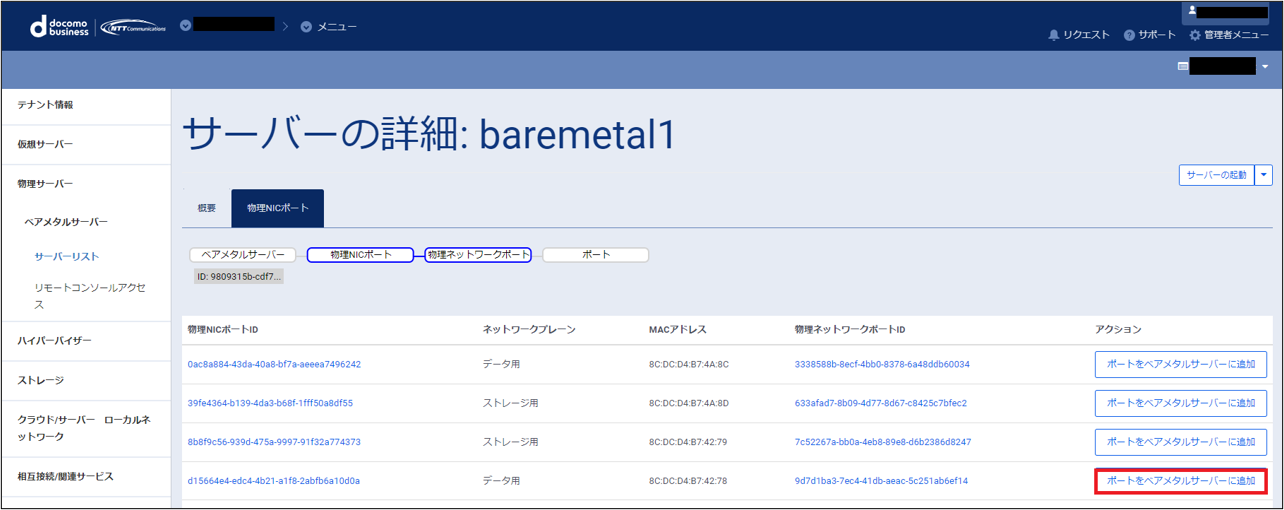This screenshot has height=510, width=1284.
Task: Open NIC port 8b8f9c56-939d-475a-9997-91f32a774373
Action: [x=274, y=442]
